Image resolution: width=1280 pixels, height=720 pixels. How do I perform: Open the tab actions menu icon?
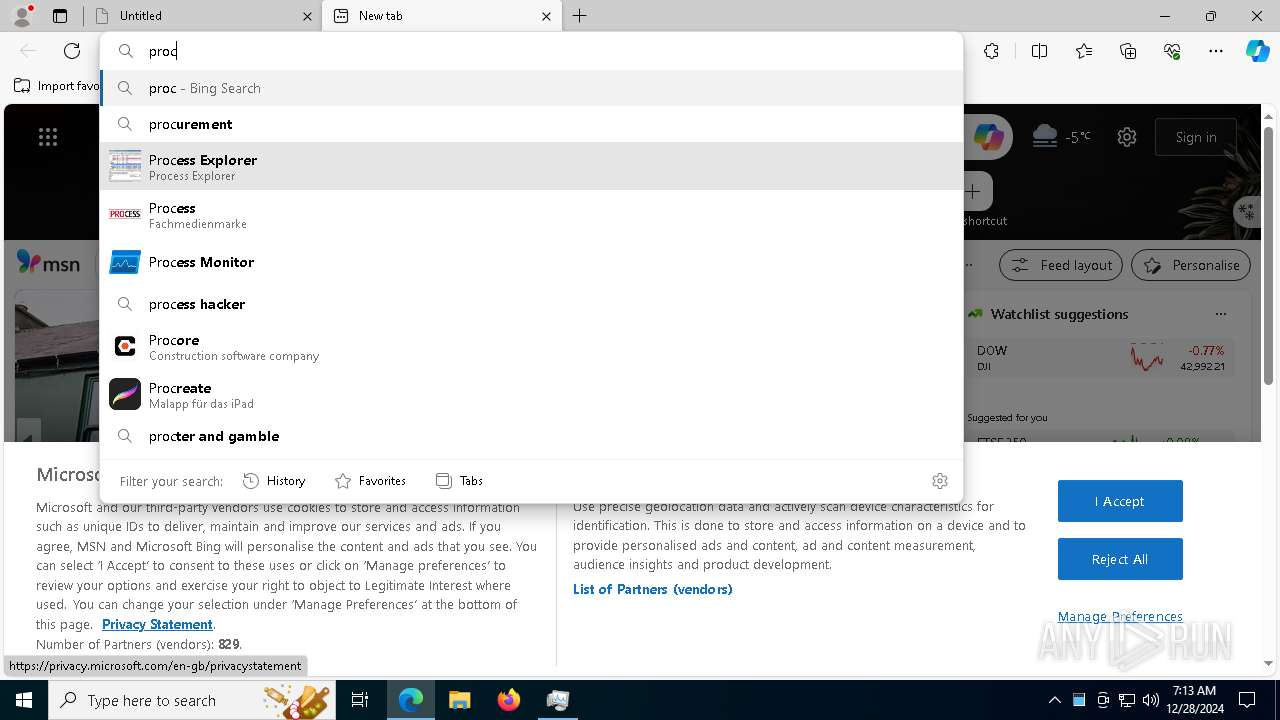point(60,16)
